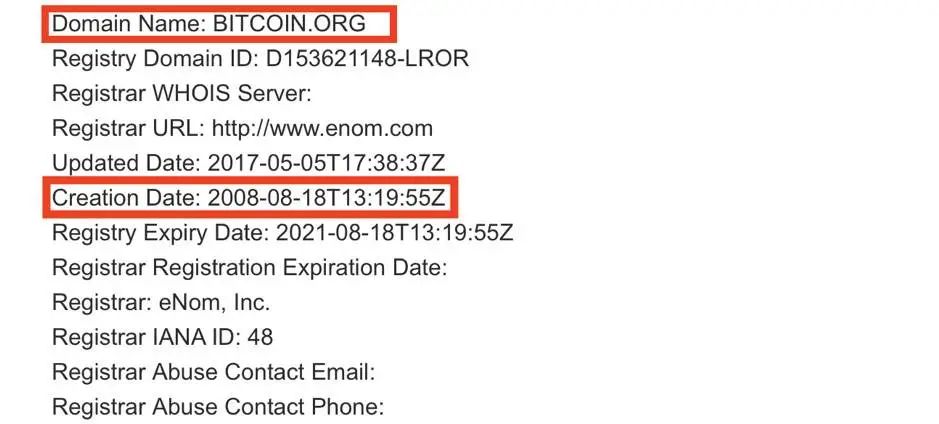Image resolution: width=939 pixels, height=424 pixels.
Task: Click the red box around Domain Name
Action: pos(219,23)
